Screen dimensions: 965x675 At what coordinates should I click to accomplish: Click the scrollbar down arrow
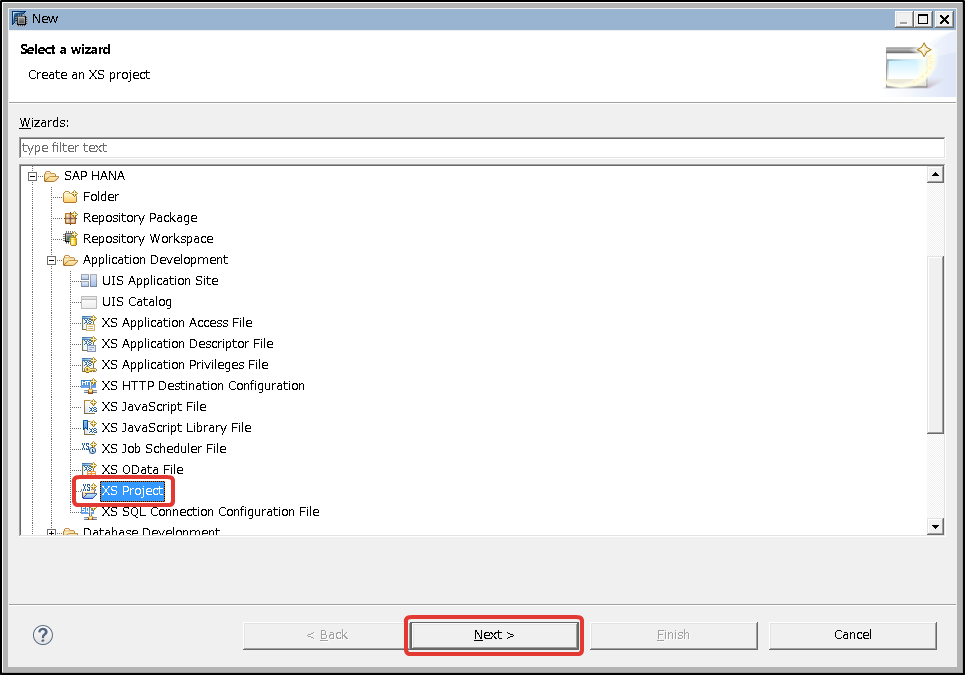(935, 526)
